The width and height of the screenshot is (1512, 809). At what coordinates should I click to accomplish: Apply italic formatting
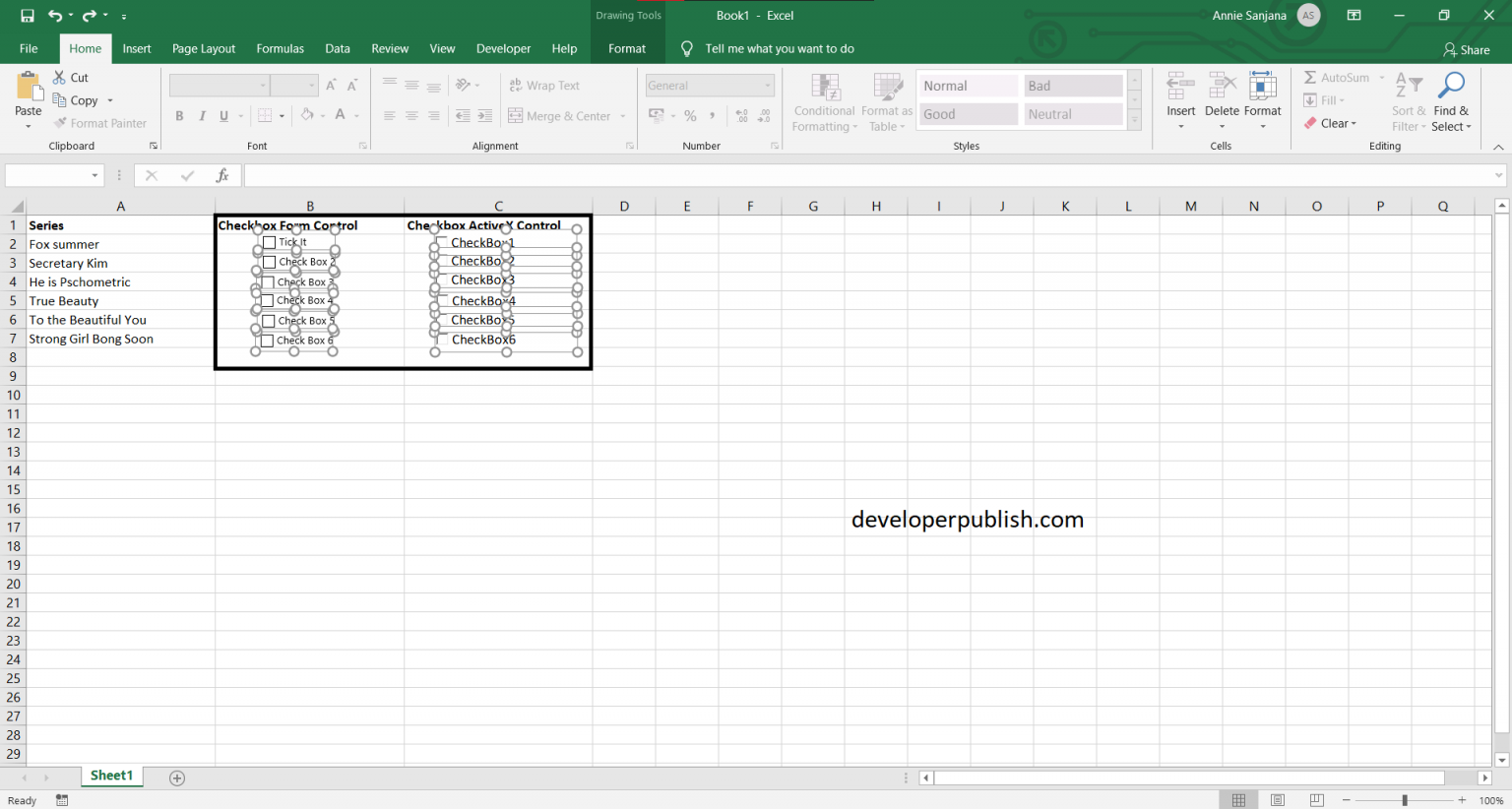coord(202,115)
